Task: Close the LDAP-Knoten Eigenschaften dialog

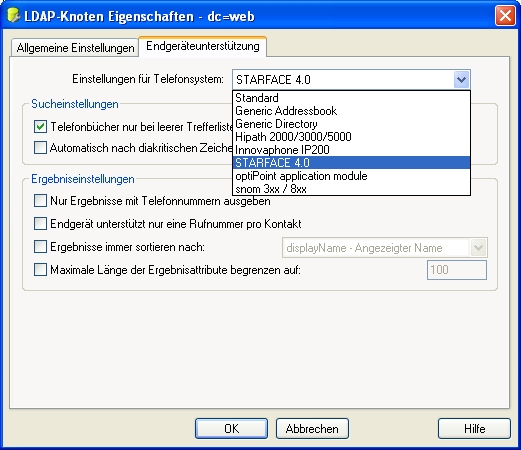Action: point(505,16)
